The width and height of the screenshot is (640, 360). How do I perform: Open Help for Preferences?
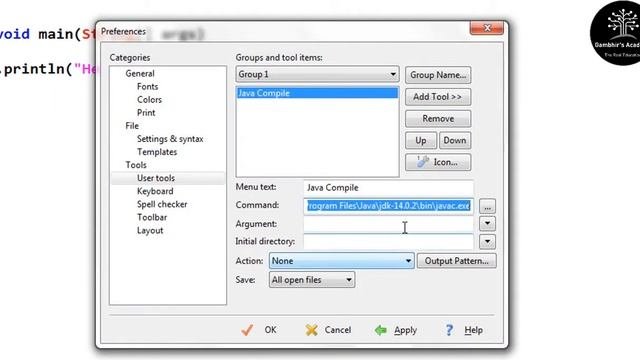tap(464, 330)
